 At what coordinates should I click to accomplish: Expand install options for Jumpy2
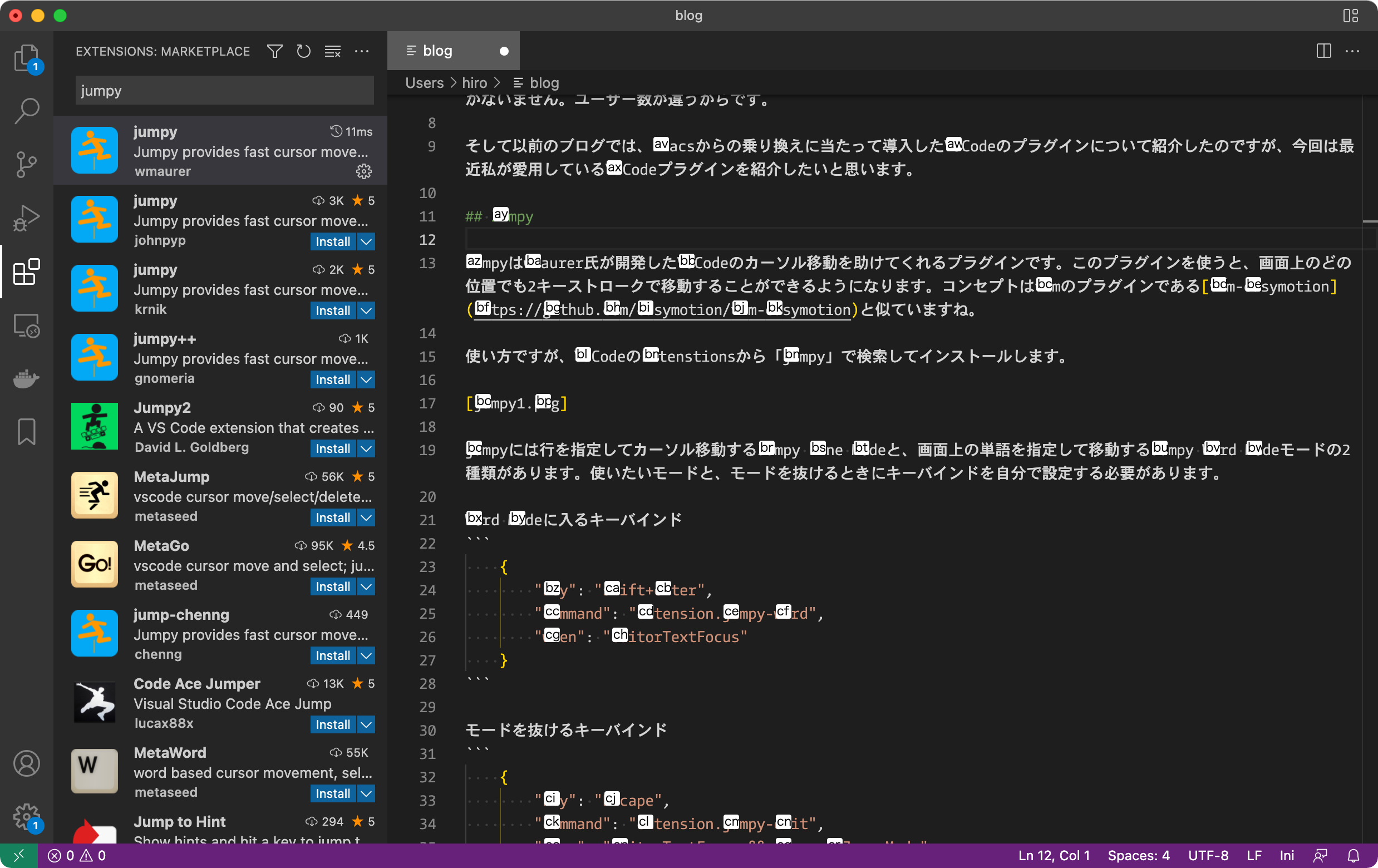366,448
